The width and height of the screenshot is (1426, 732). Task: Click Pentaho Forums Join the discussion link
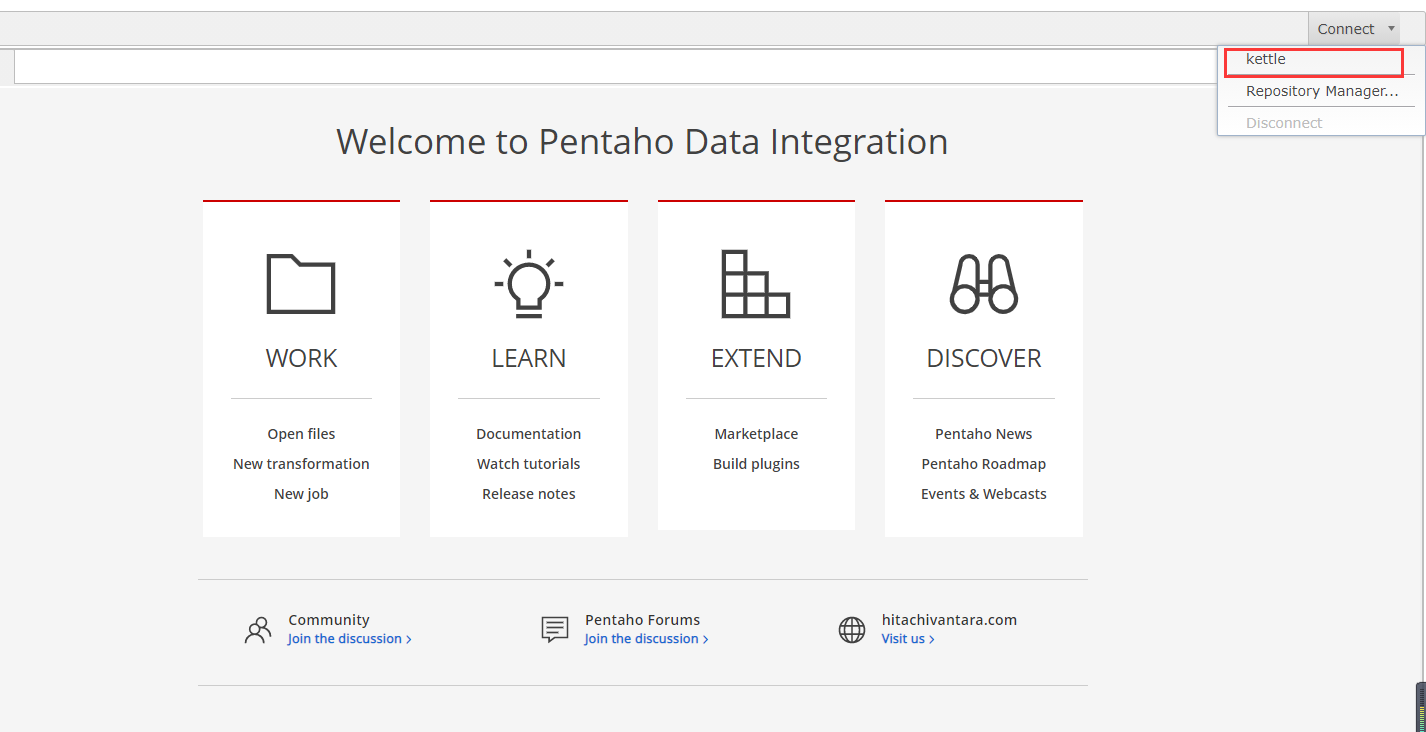coord(647,639)
